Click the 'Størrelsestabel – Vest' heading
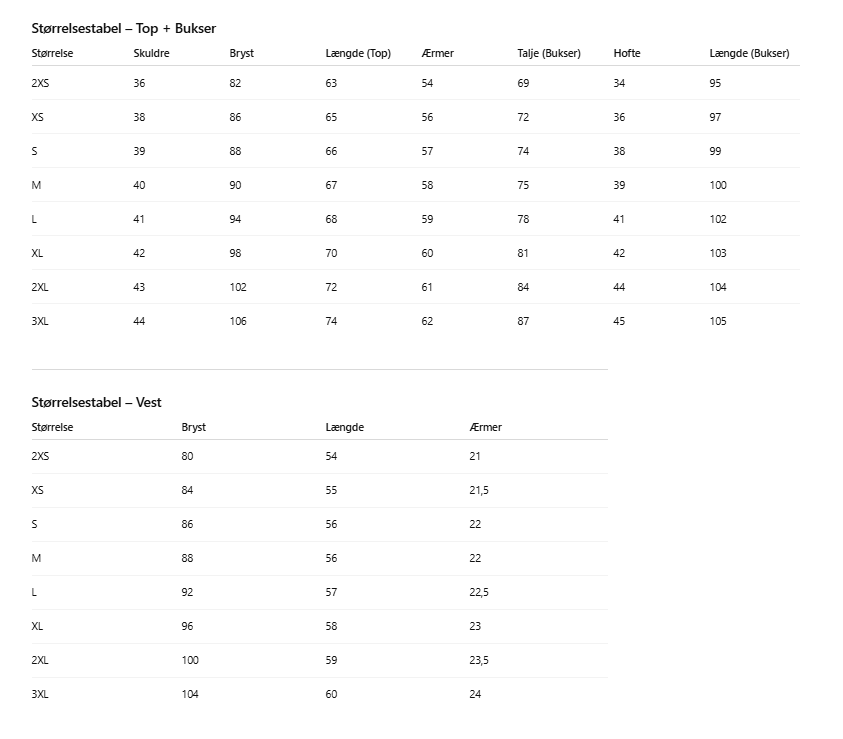Screen dimensions: 843x739 tap(96, 403)
